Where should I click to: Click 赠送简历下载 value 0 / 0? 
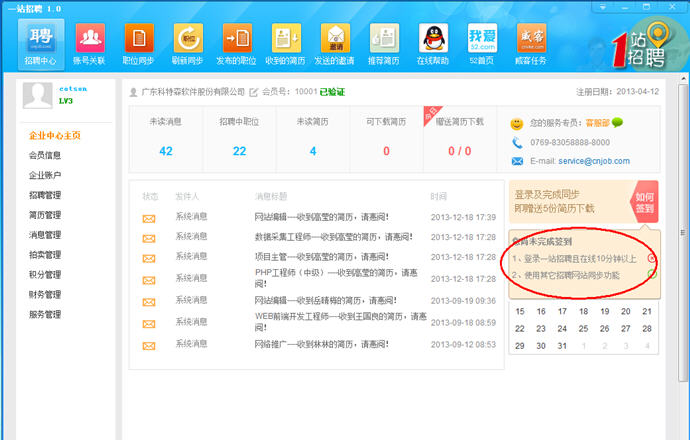coord(460,151)
